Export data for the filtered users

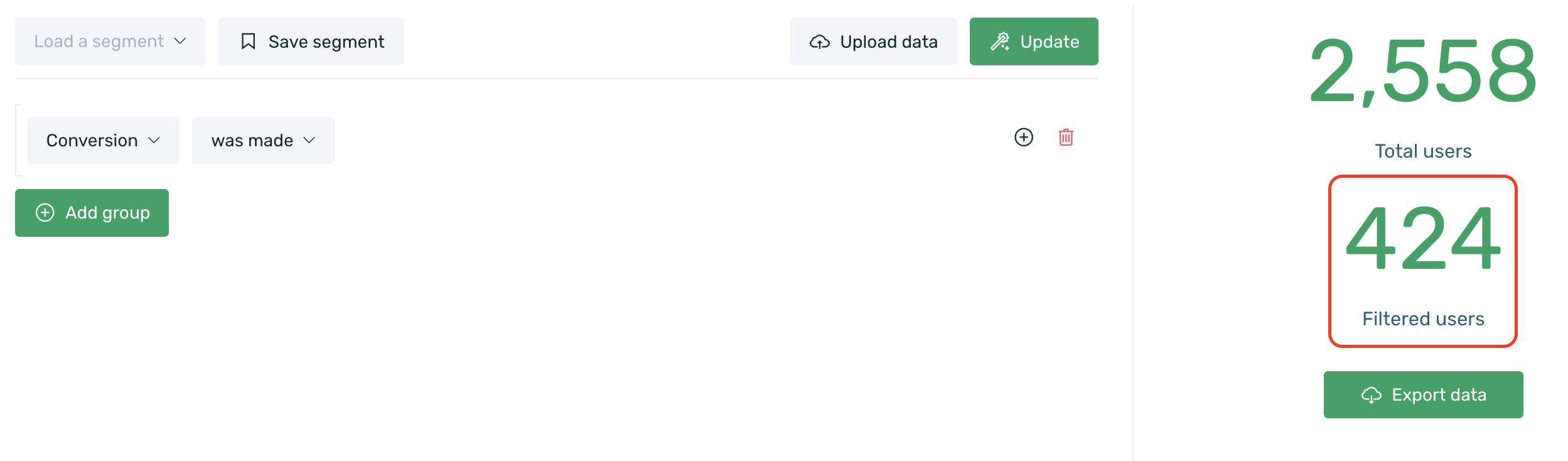tap(1424, 395)
